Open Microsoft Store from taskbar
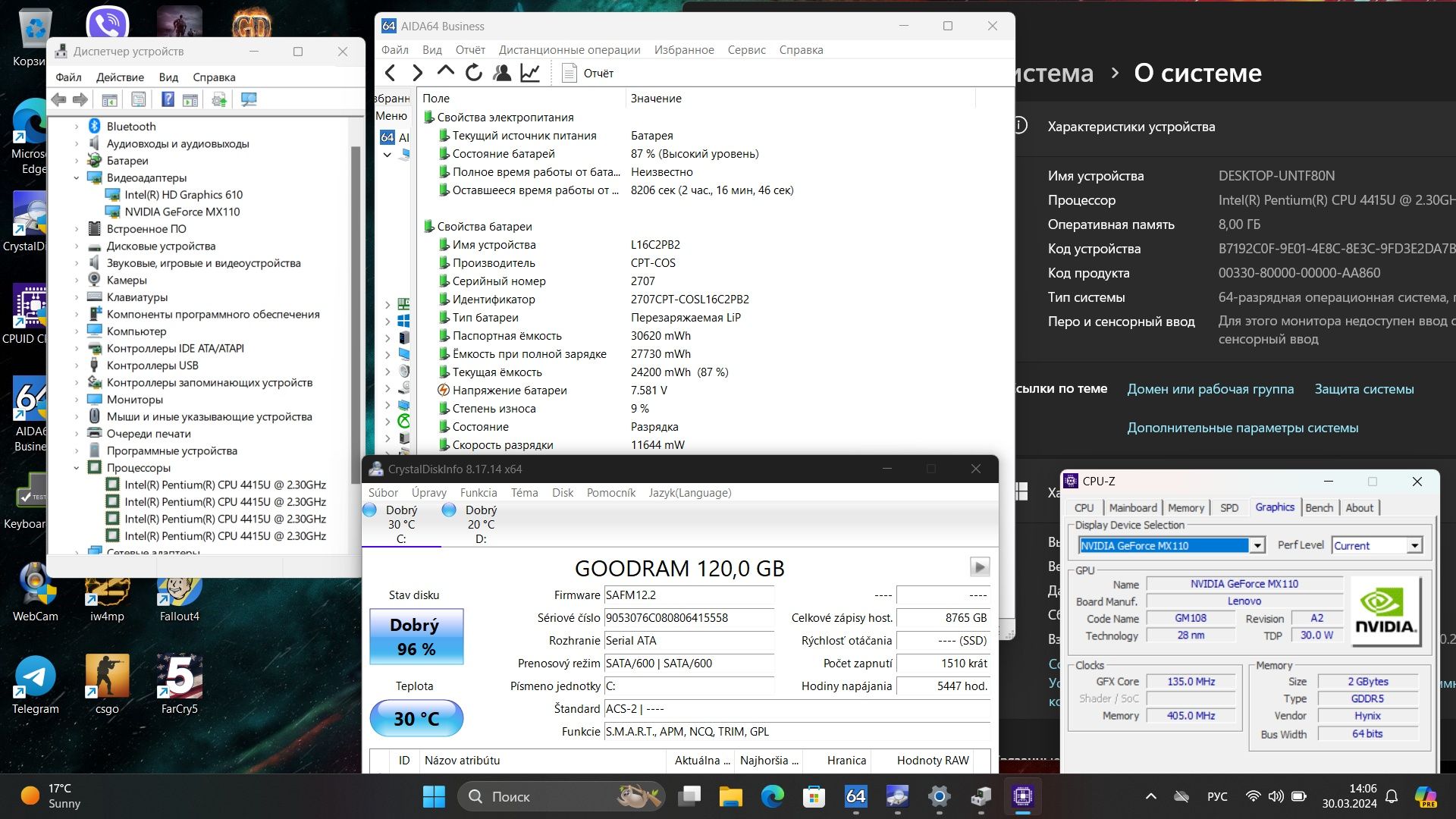This screenshot has height=819, width=1456. coord(814,796)
